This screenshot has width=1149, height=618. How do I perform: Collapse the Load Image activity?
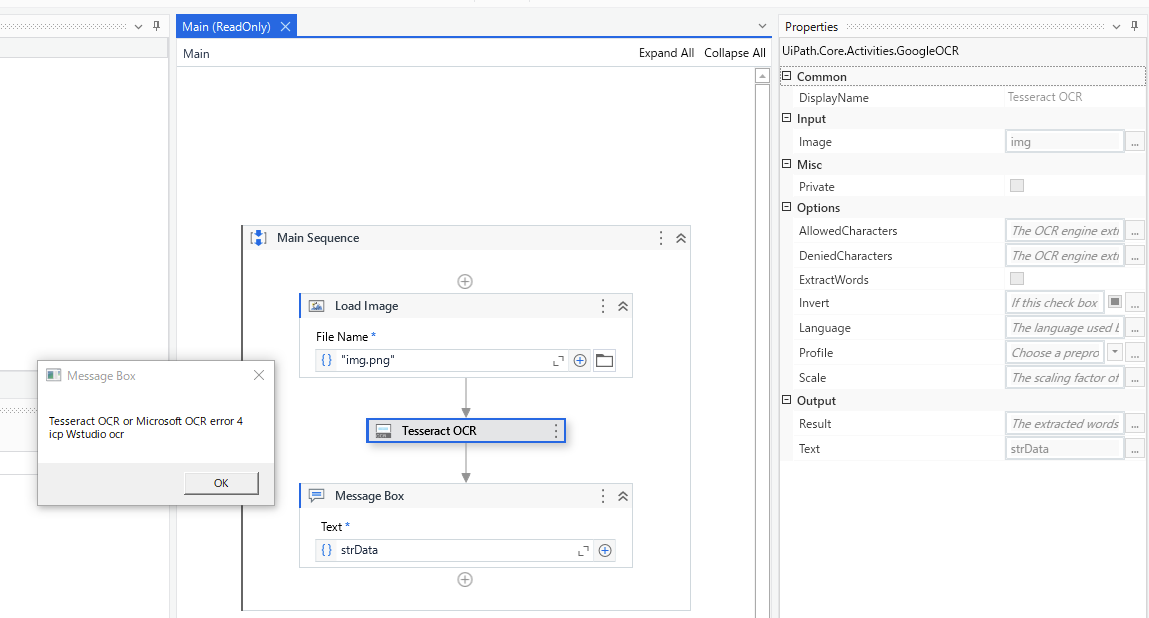[622, 306]
